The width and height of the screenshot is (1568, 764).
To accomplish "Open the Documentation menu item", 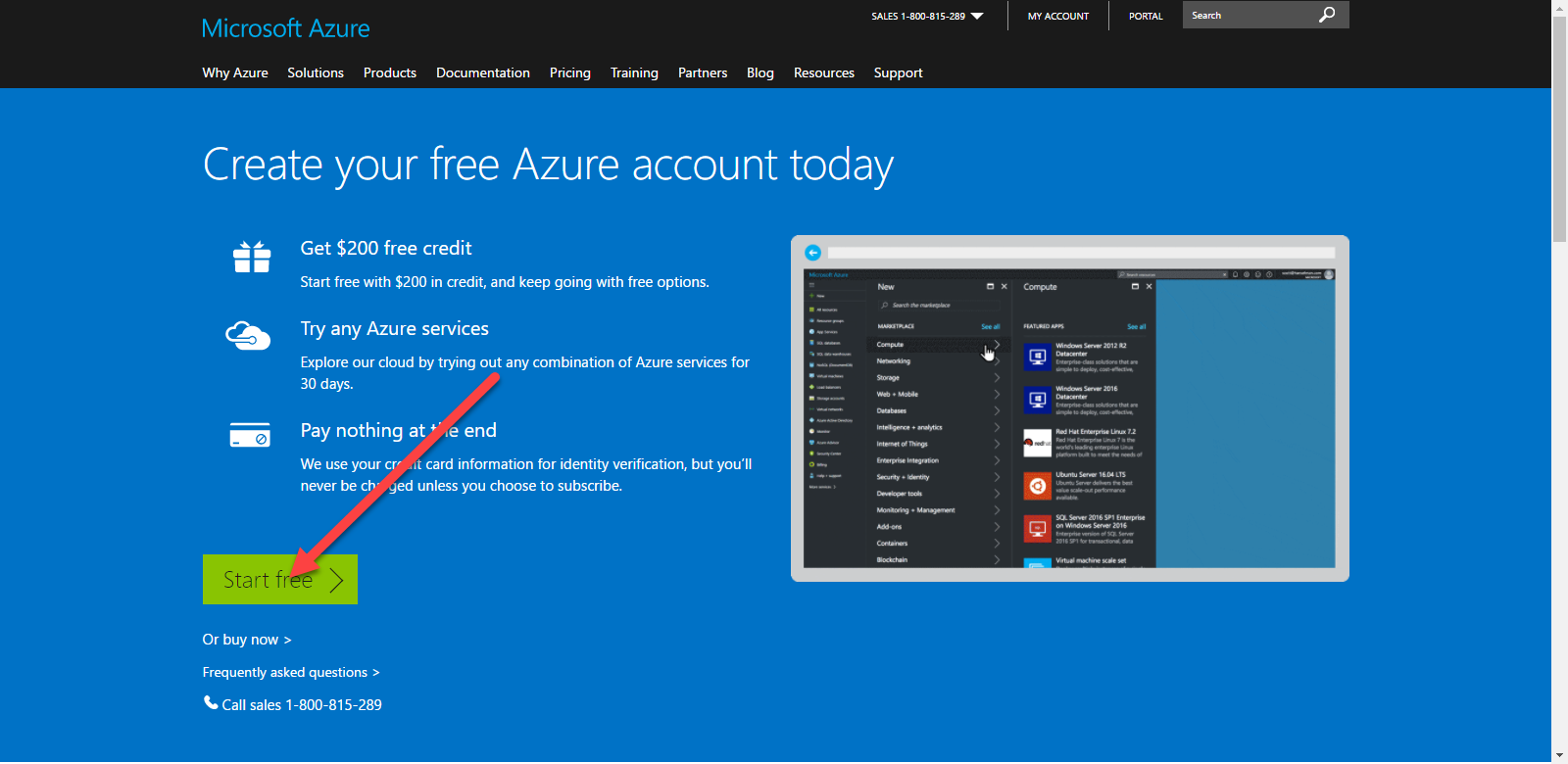I will [482, 72].
